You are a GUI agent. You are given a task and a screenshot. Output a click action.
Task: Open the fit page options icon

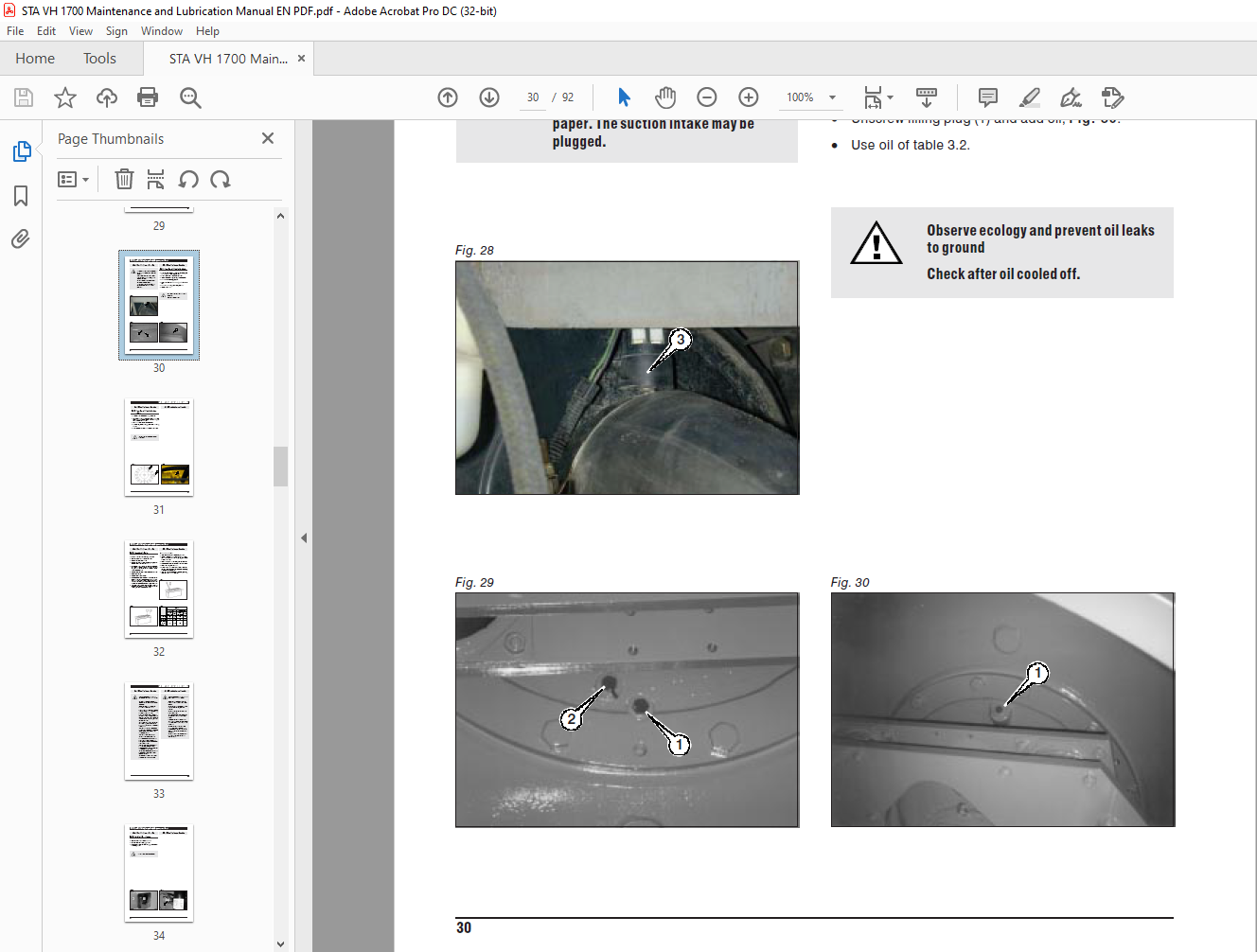(873, 97)
